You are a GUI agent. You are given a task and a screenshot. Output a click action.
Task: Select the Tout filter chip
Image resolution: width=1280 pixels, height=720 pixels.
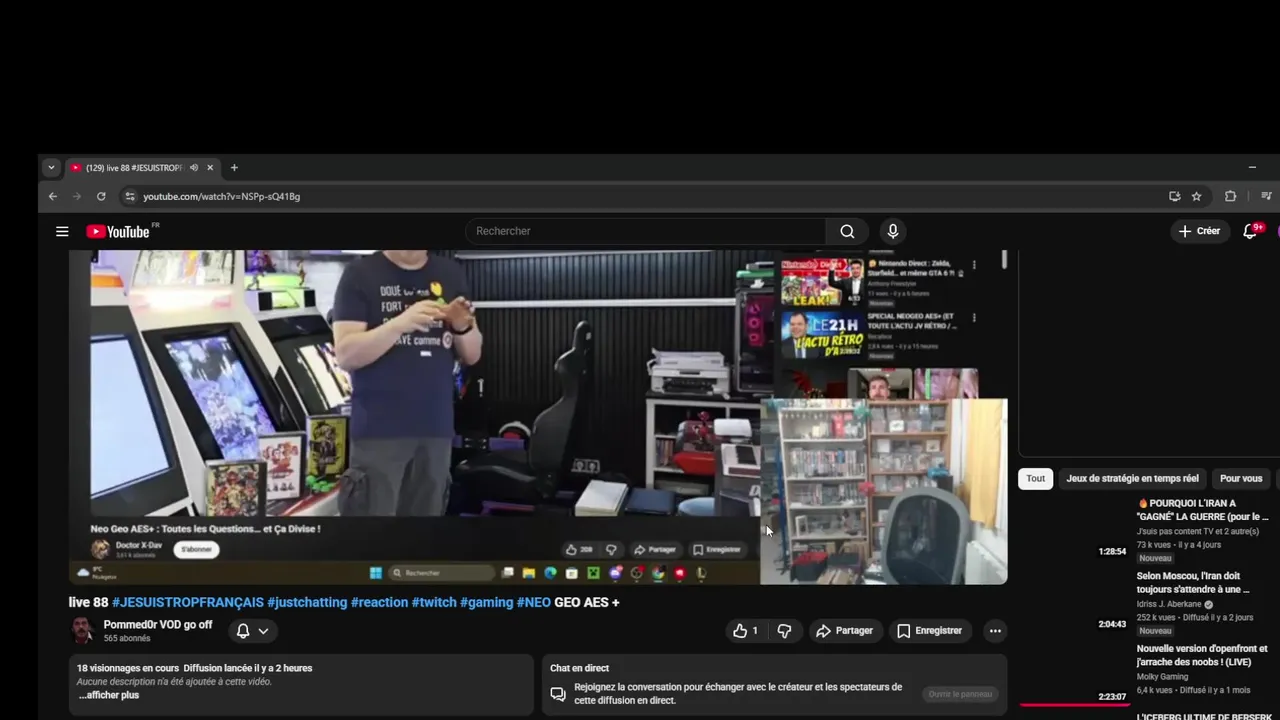[x=1036, y=478]
